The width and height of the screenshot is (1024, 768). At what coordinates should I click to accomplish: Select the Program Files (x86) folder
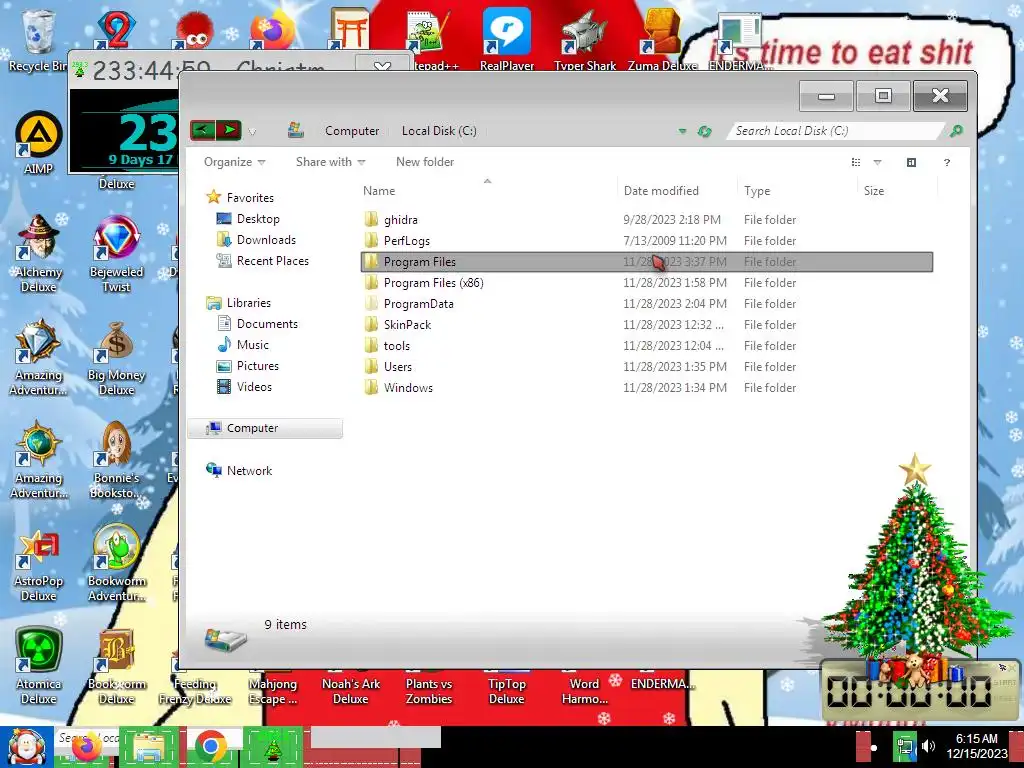pyautogui.click(x=647, y=283)
